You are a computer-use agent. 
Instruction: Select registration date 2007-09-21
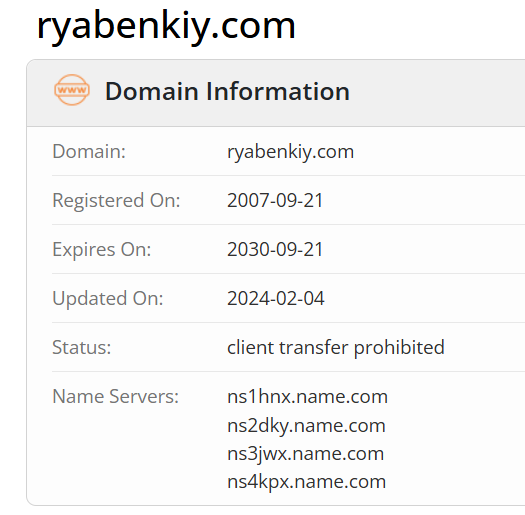pos(275,201)
